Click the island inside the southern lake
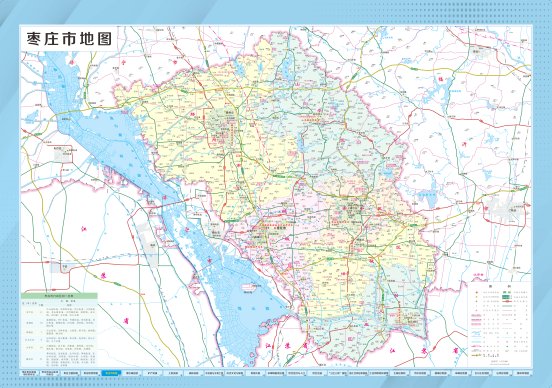The height and width of the screenshot is (388, 552). (249, 287)
